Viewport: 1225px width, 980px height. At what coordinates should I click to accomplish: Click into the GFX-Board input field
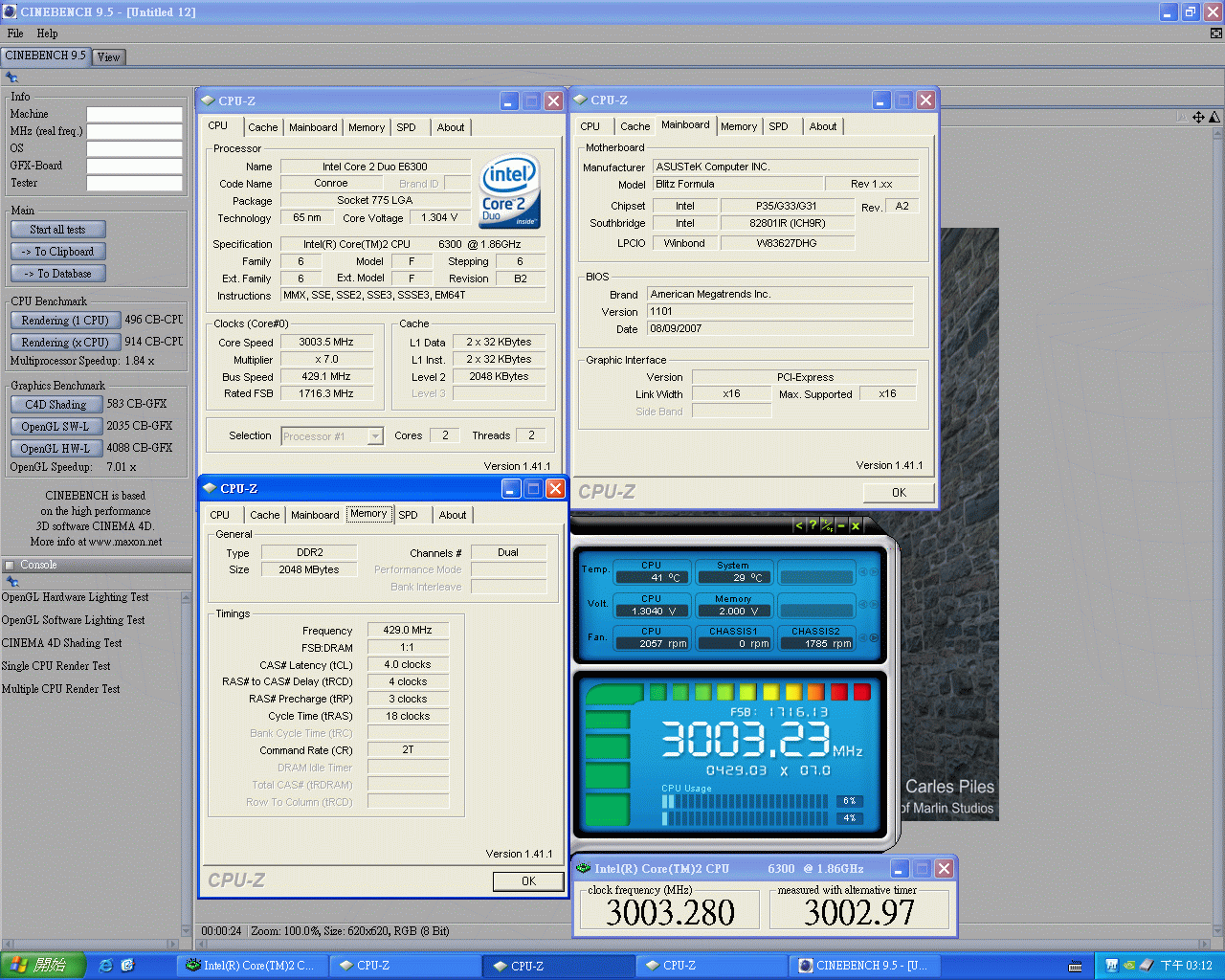click(x=134, y=166)
